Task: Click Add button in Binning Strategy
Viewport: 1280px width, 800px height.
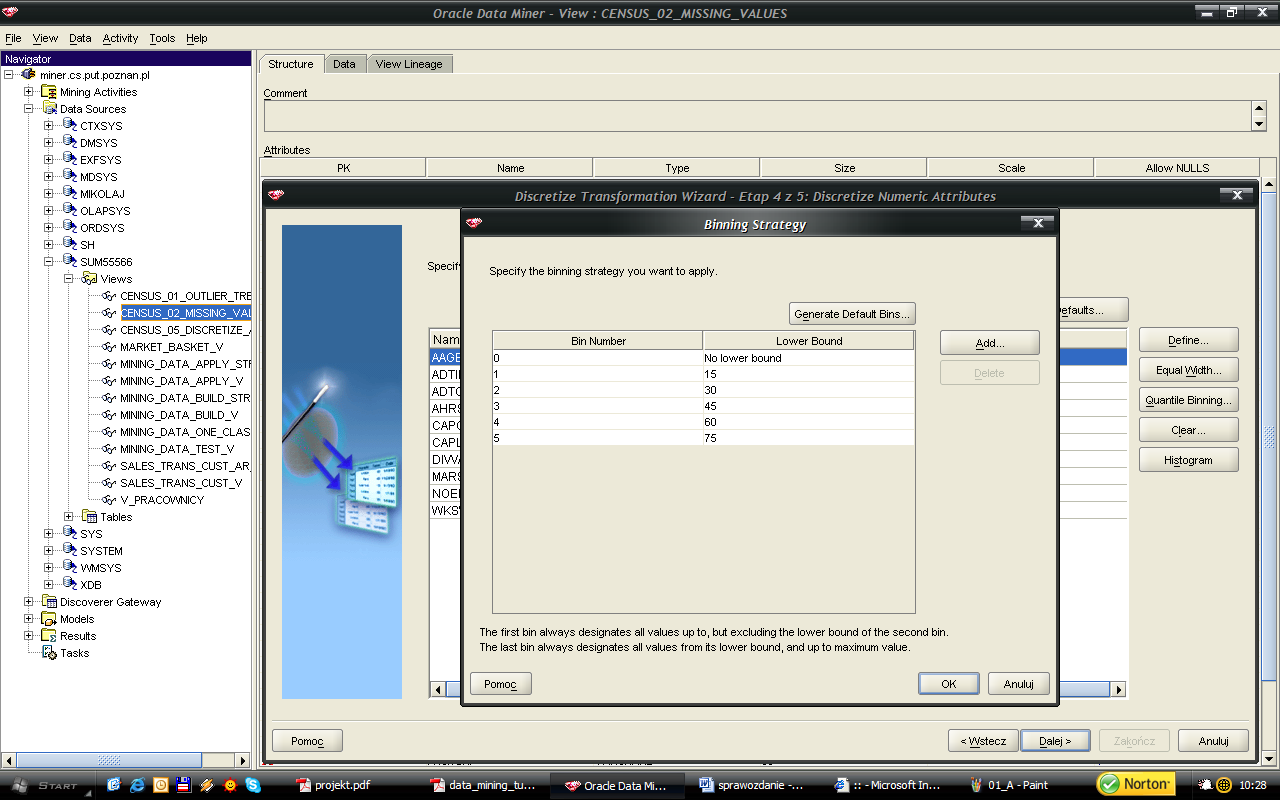Action: 989,343
